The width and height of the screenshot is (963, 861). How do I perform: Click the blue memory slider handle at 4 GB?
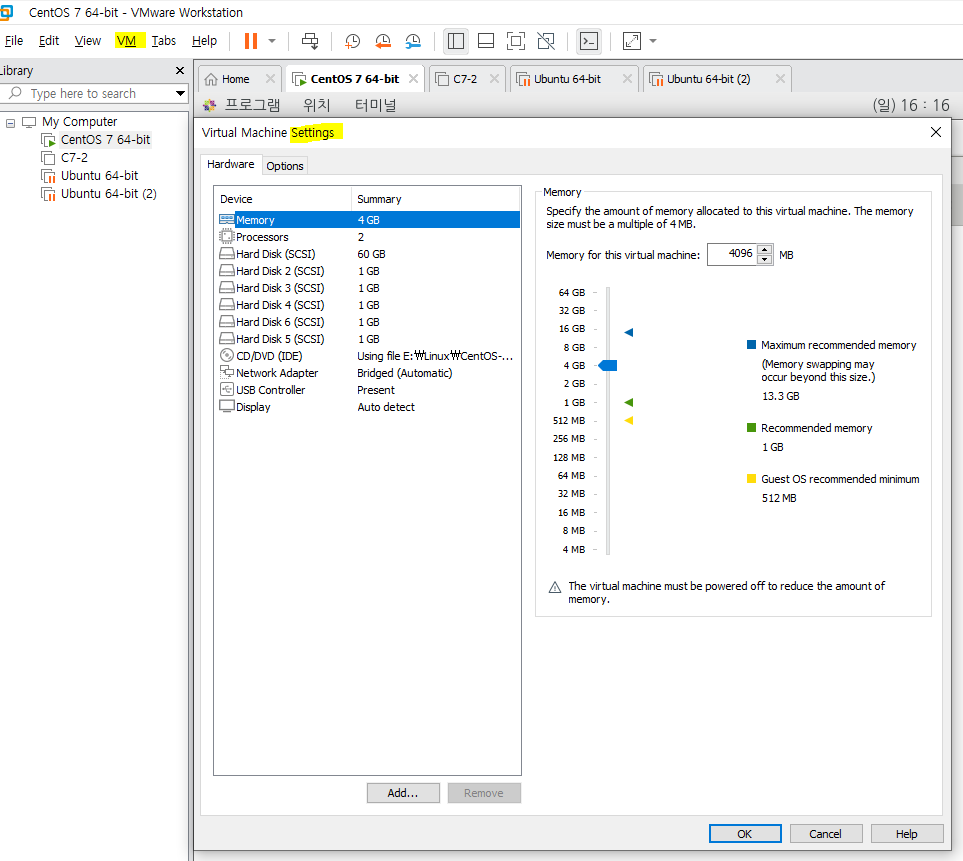tap(608, 365)
